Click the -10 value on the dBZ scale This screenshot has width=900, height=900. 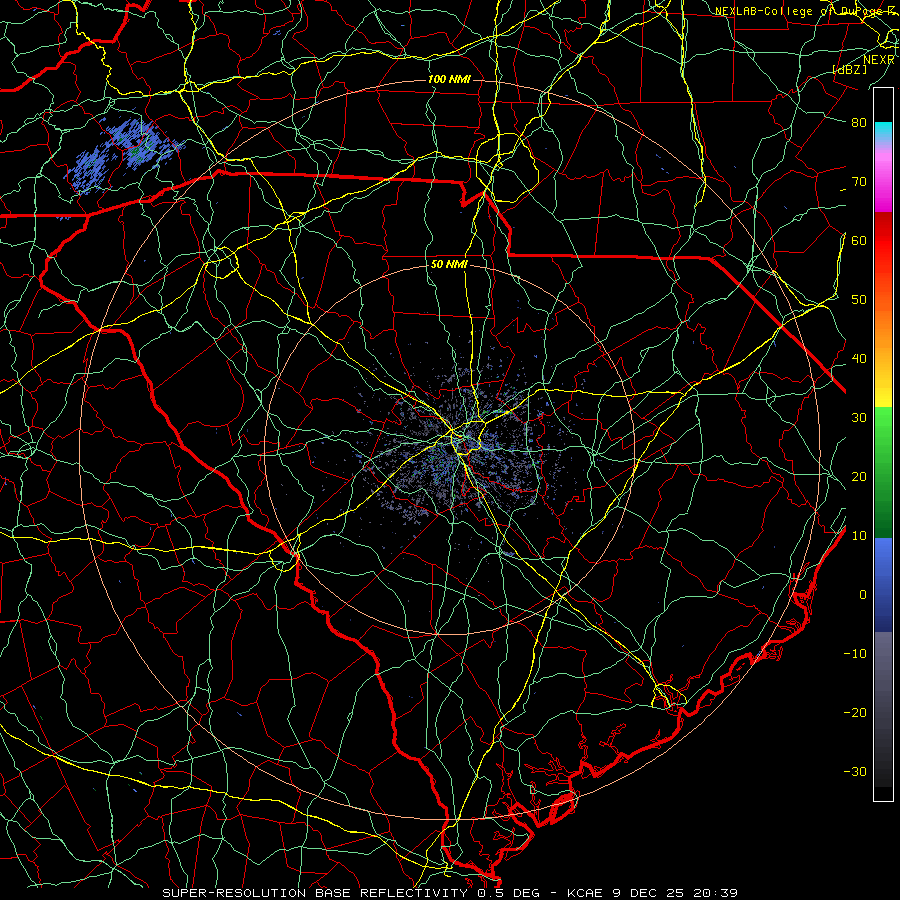pyautogui.click(x=855, y=654)
